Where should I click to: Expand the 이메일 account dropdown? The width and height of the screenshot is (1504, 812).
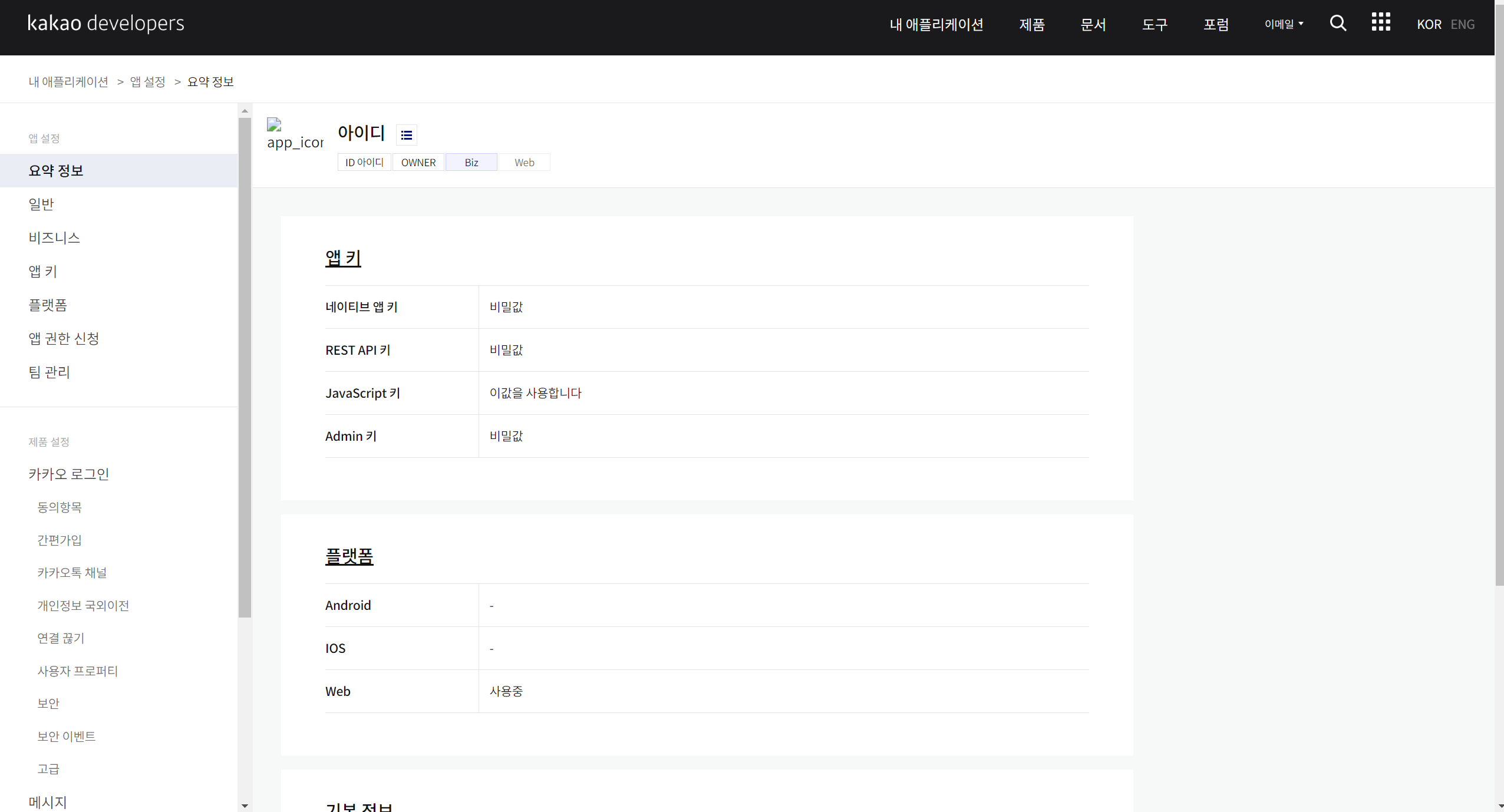tap(1284, 24)
